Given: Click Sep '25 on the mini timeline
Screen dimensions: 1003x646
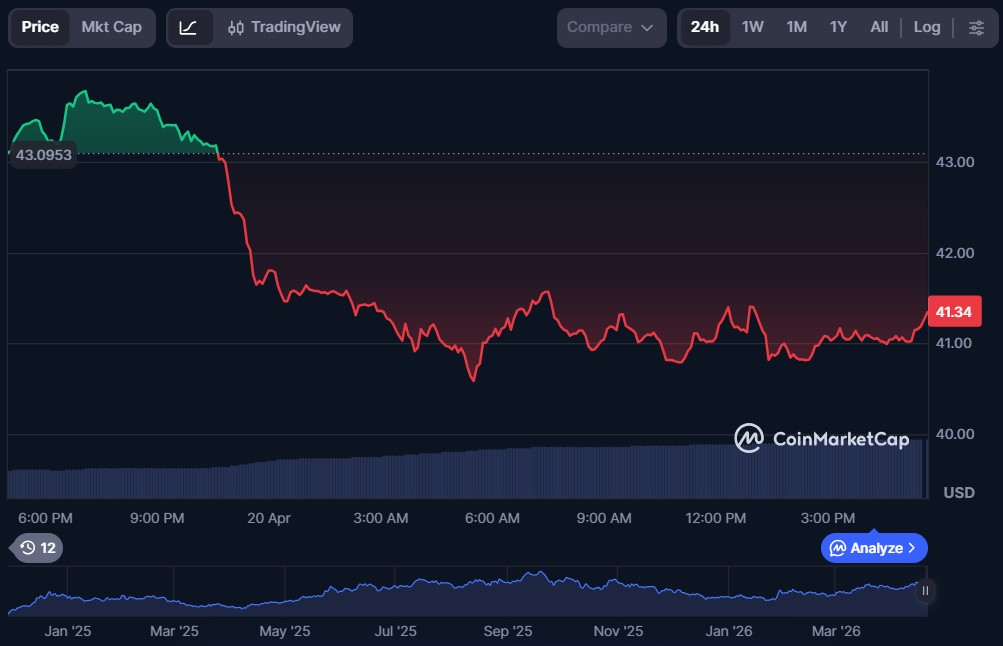Looking at the screenshot, I should tap(508, 631).
